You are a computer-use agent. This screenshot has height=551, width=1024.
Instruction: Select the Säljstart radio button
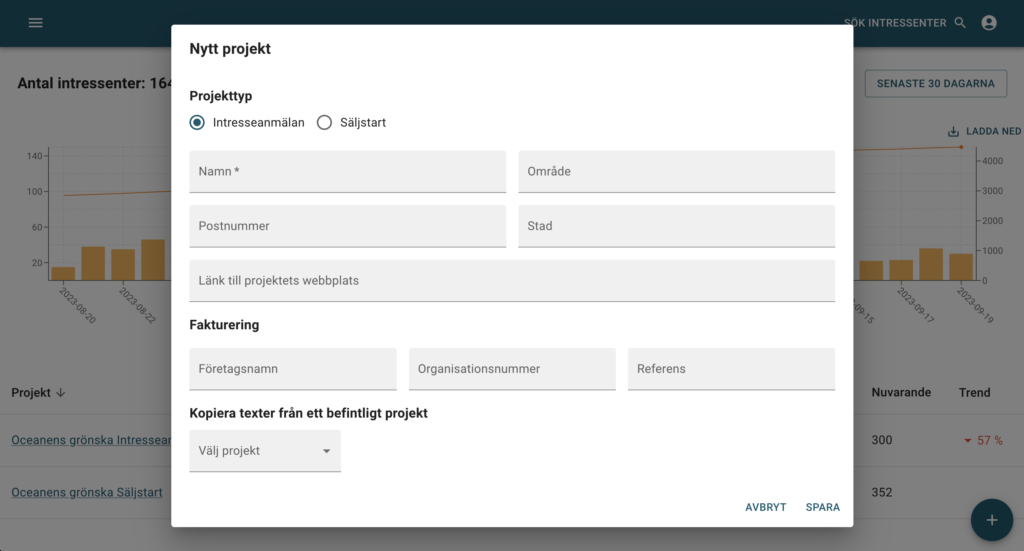coord(324,123)
